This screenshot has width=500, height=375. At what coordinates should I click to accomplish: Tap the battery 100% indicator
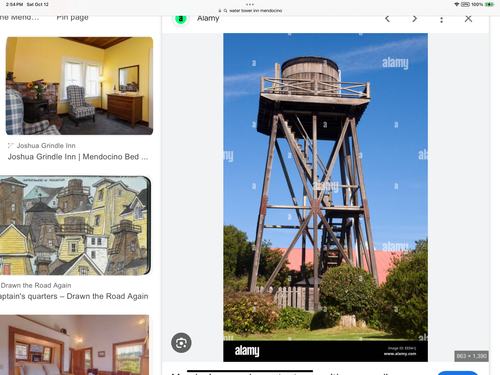(482, 4)
